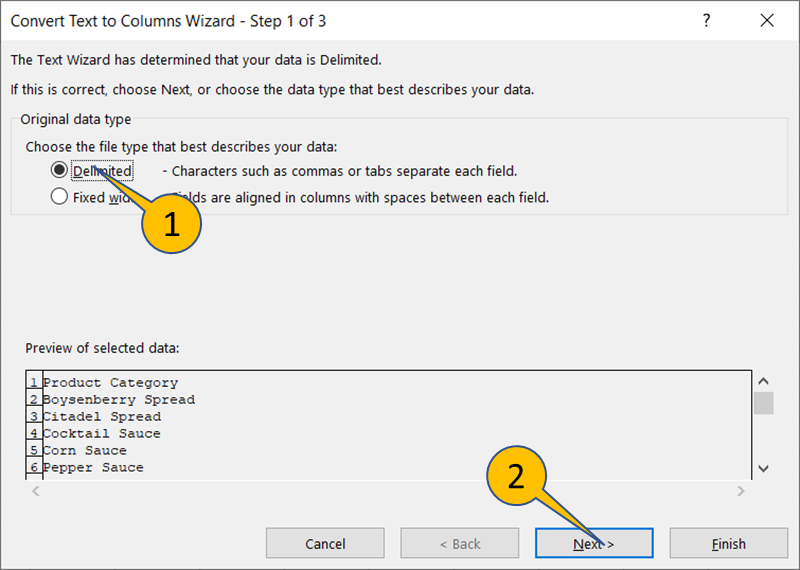Click the yellow callout badge numbered 2

coord(516,477)
